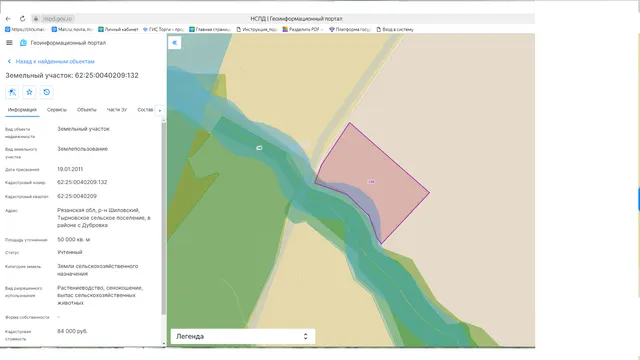
Task: Switch to the Информация tab
Action: (22, 110)
